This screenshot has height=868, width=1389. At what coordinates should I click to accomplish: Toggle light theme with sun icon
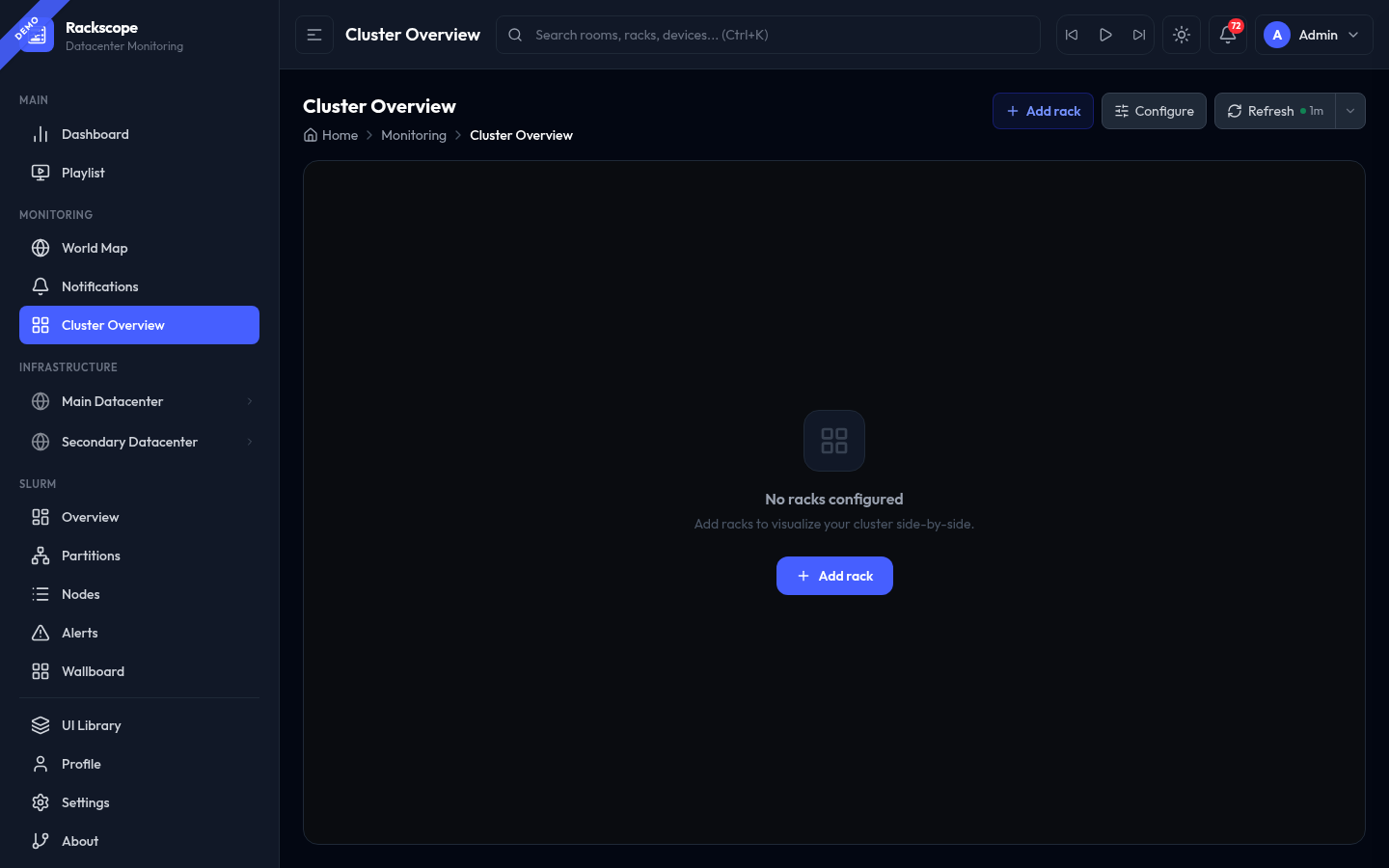(1181, 34)
